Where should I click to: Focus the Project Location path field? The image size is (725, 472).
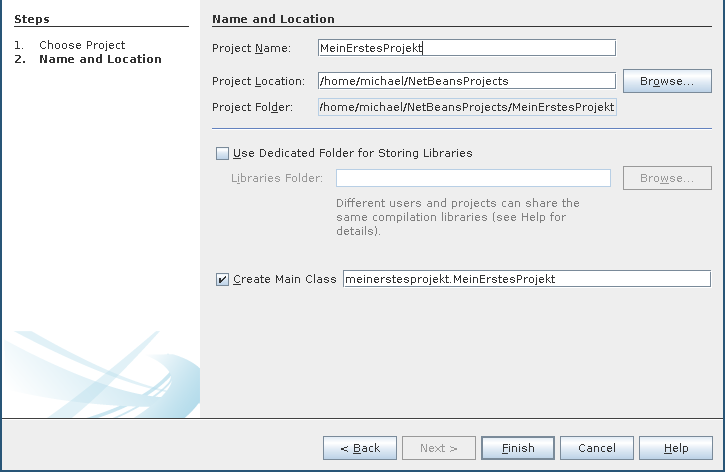tap(466, 81)
